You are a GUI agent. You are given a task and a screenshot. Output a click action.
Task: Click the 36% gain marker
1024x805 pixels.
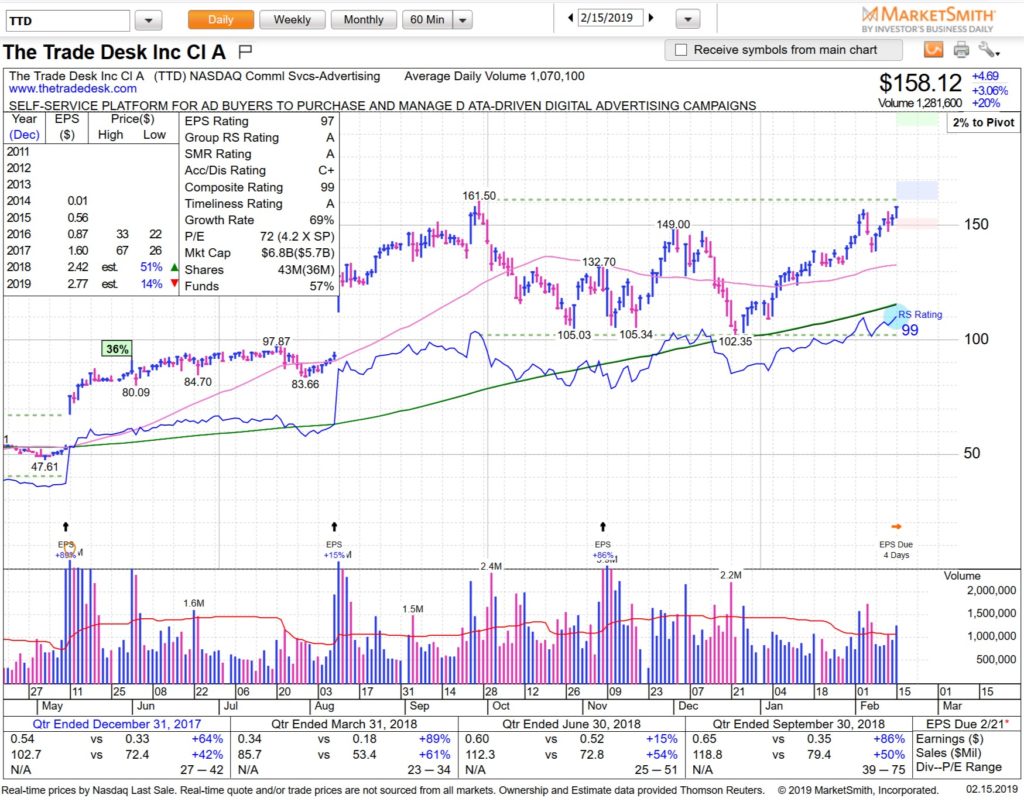[117, 349]
